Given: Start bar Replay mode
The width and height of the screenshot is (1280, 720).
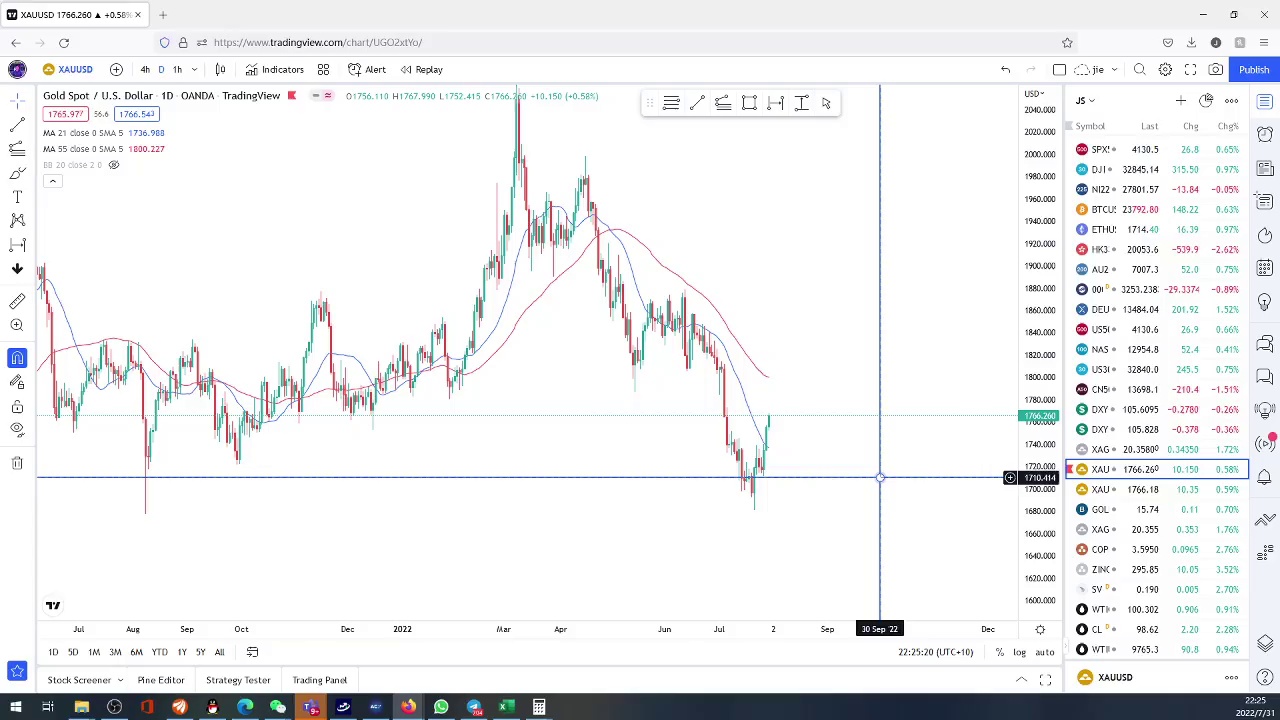Looking at the screenshot, I should 421,69.
